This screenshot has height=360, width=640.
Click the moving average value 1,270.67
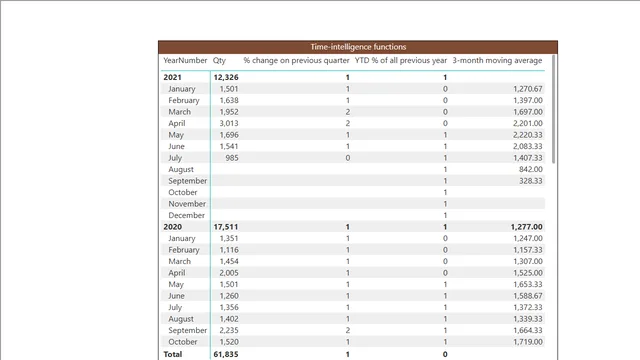(x=528, y=89)
